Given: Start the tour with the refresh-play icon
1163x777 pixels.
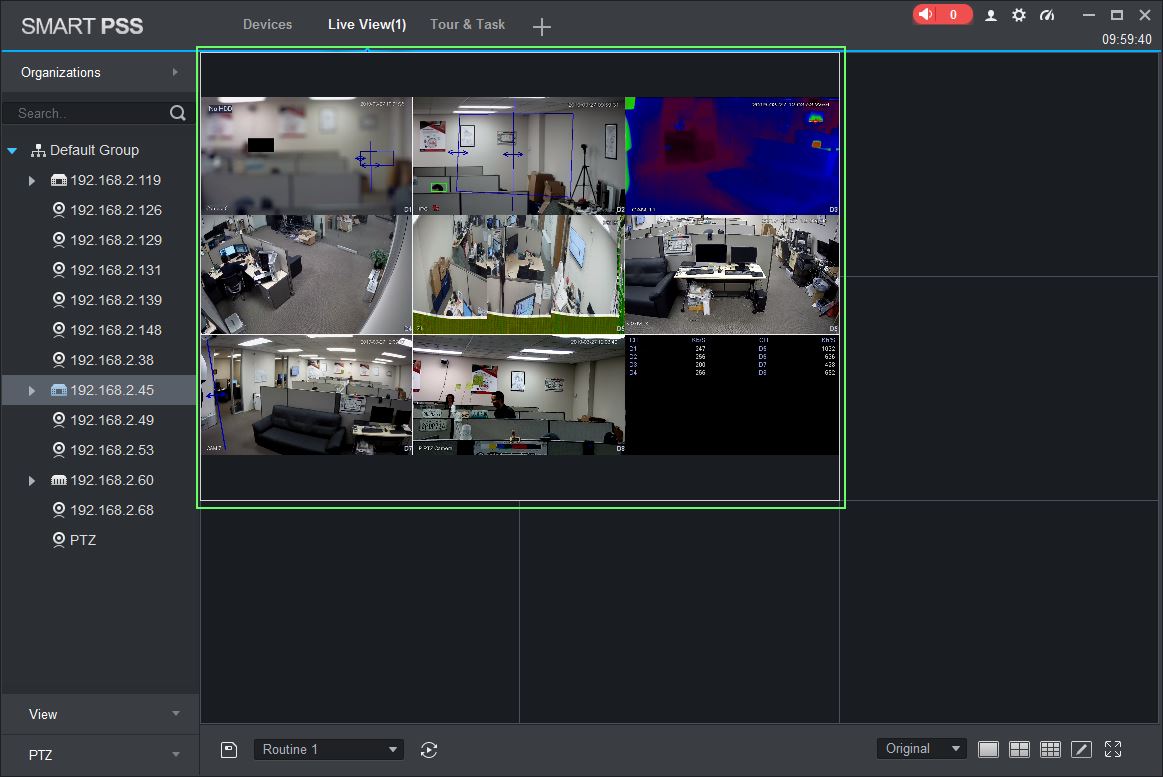Looking at the screenshot, I should (x=429, y=750).
